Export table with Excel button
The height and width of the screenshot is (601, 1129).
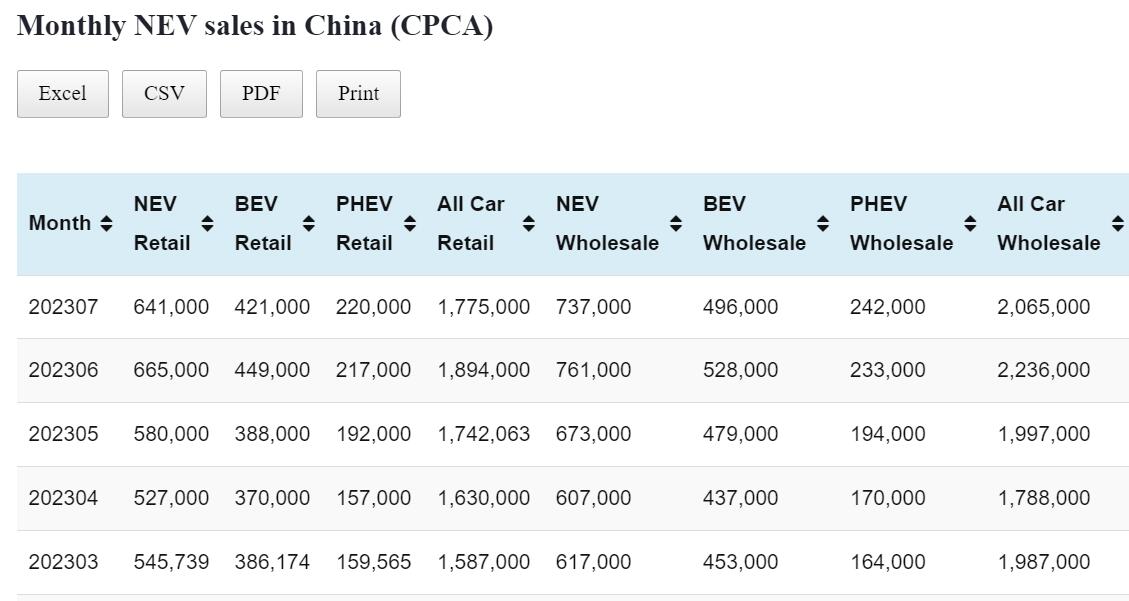62,94
